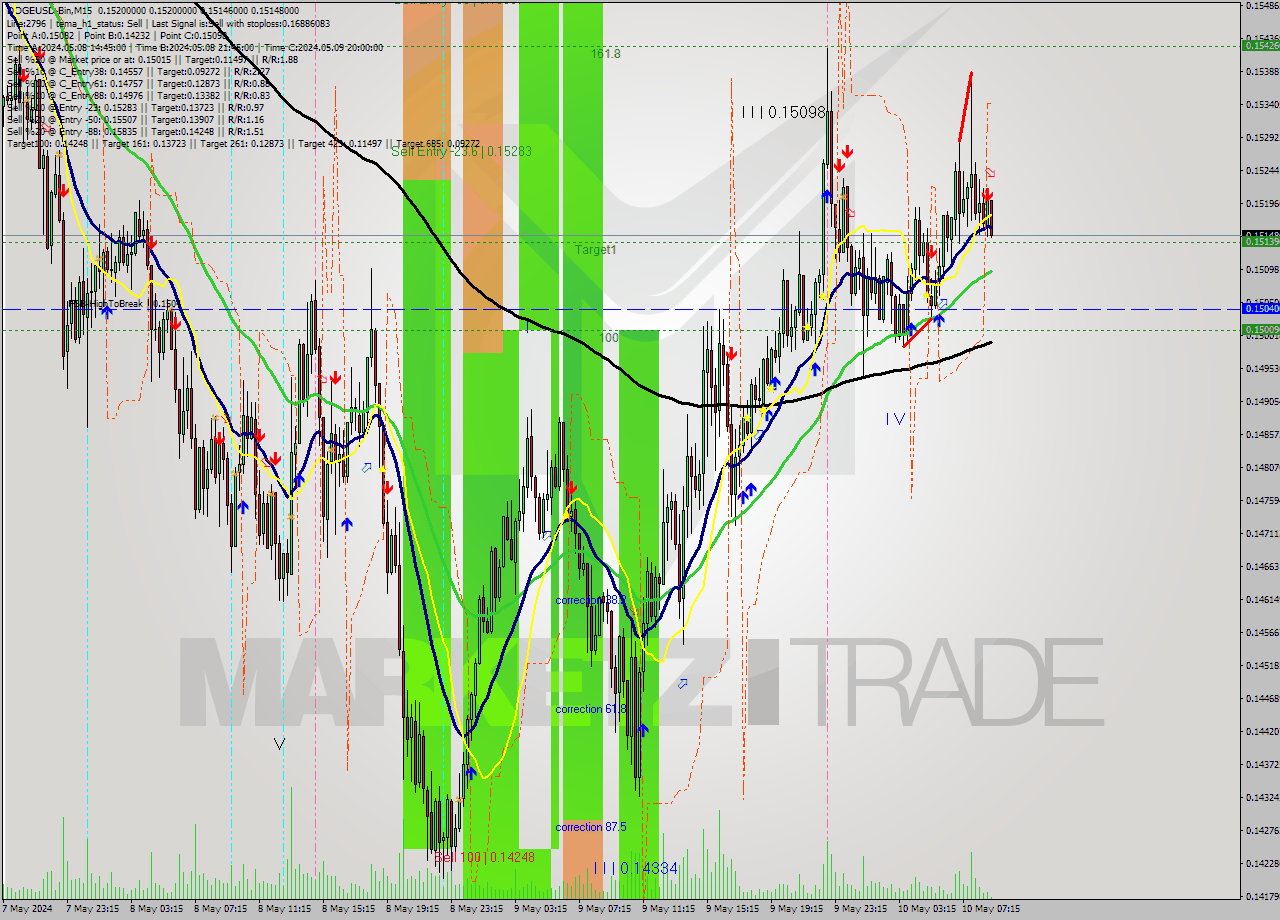Click the 0.15292 price axis label
This screenshot has width=1280, height=920.
[x=1262, y=137]
